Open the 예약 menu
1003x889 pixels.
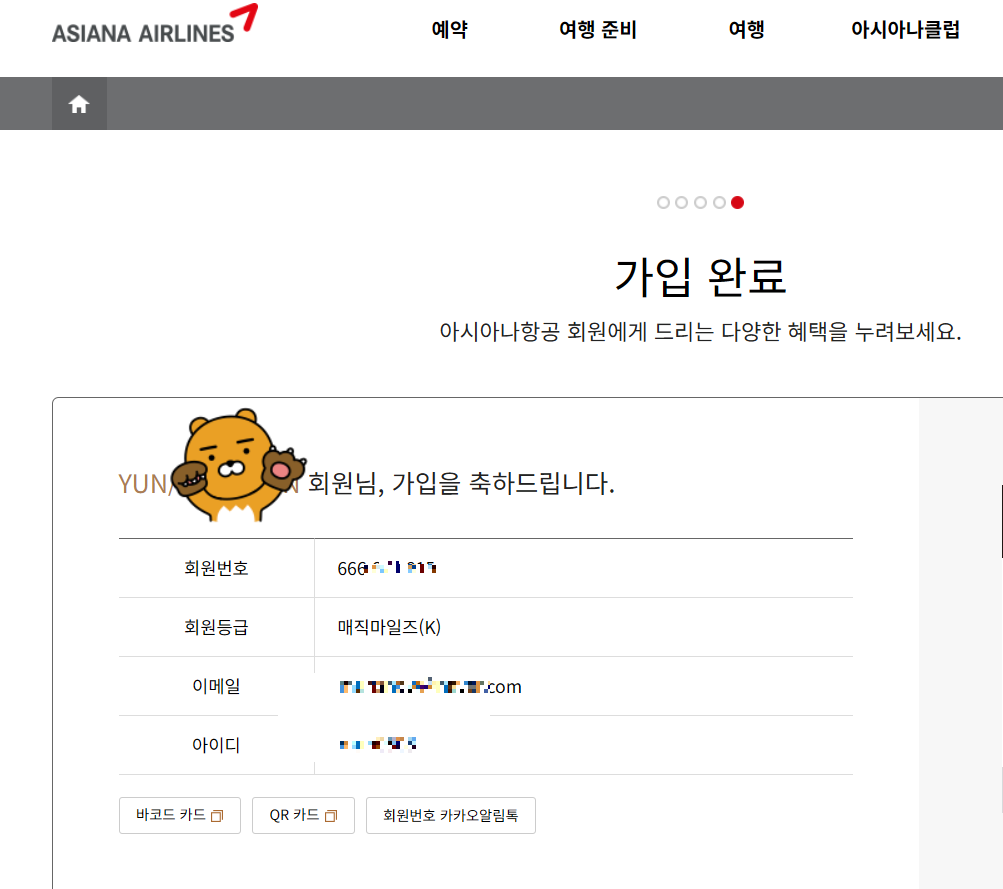tap(450, 30)
